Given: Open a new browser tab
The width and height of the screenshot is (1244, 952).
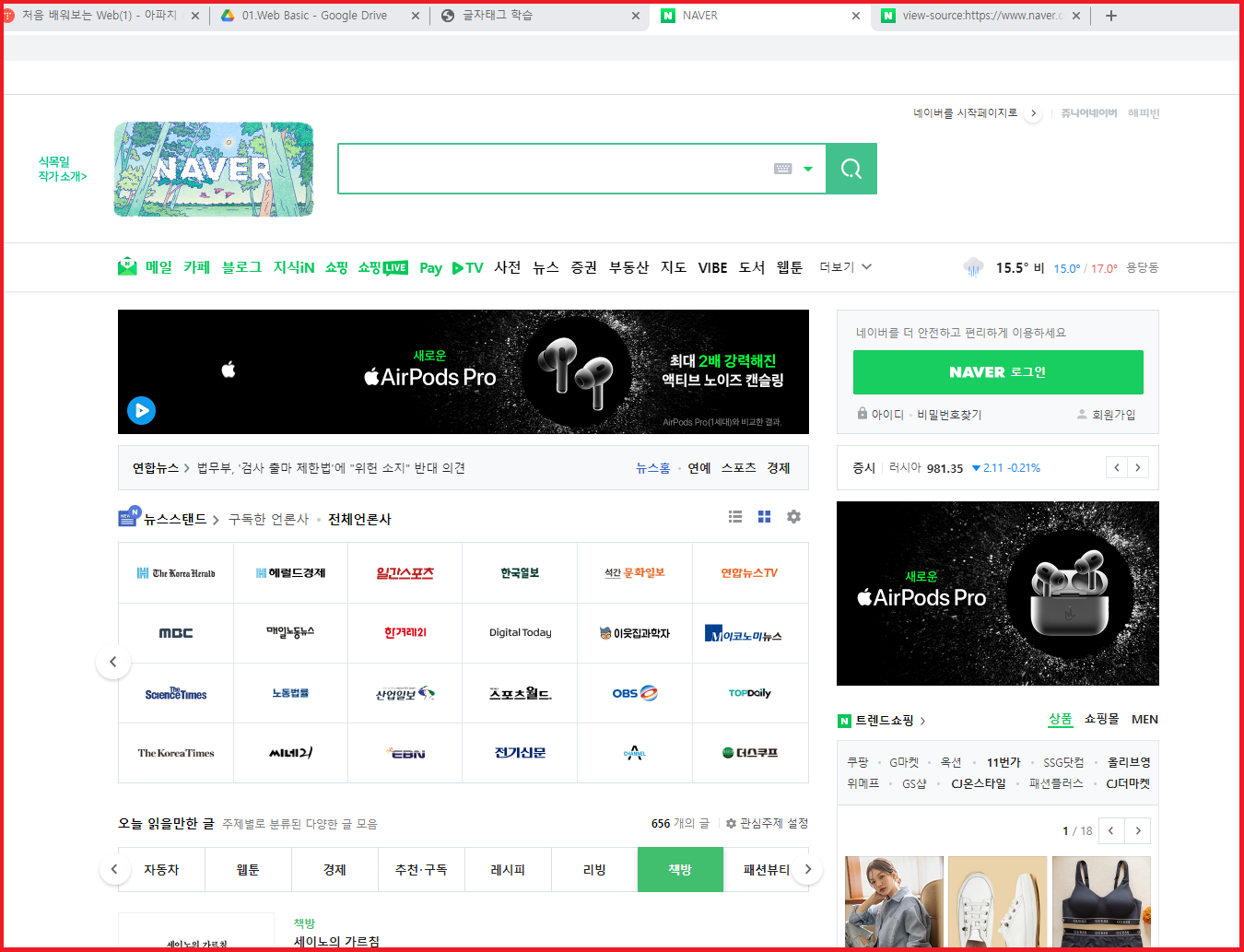Looking at the screenshot, I should pyautogui.click(x=1111, y=16).
